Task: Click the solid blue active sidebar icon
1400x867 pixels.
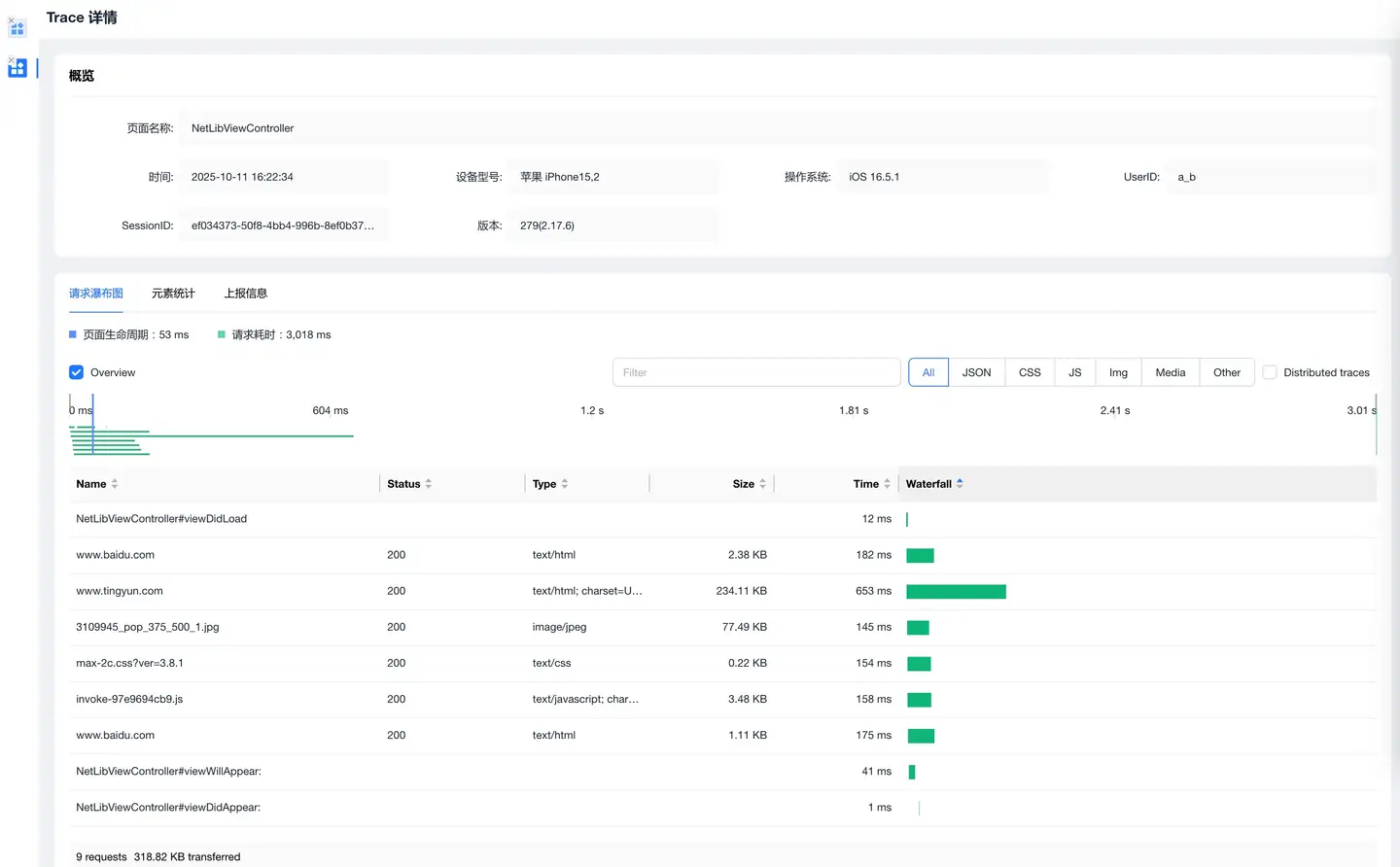Action: 17,68
